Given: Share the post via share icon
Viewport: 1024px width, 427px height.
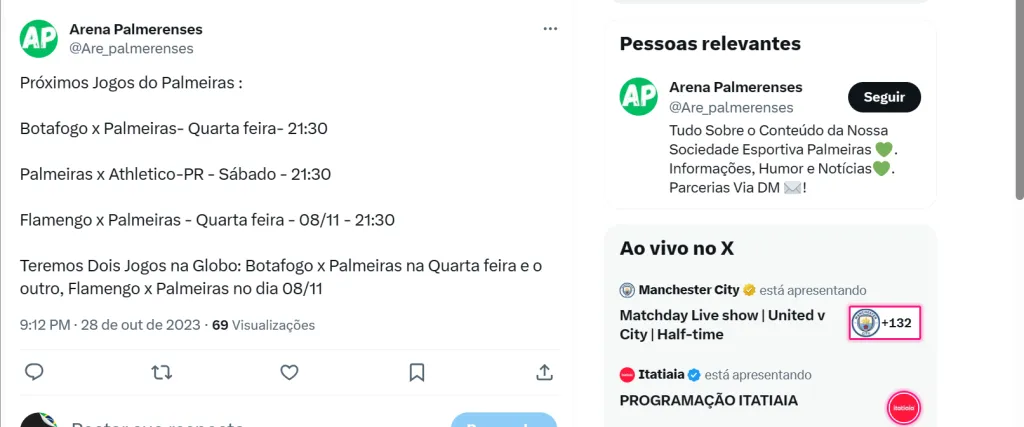Looking at the screenshot, I should coord(545,372).
